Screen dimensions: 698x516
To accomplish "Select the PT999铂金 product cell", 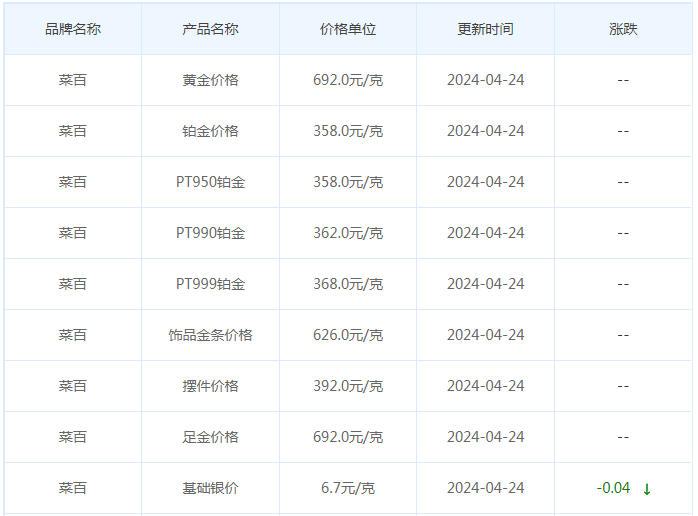I will 210,284.
